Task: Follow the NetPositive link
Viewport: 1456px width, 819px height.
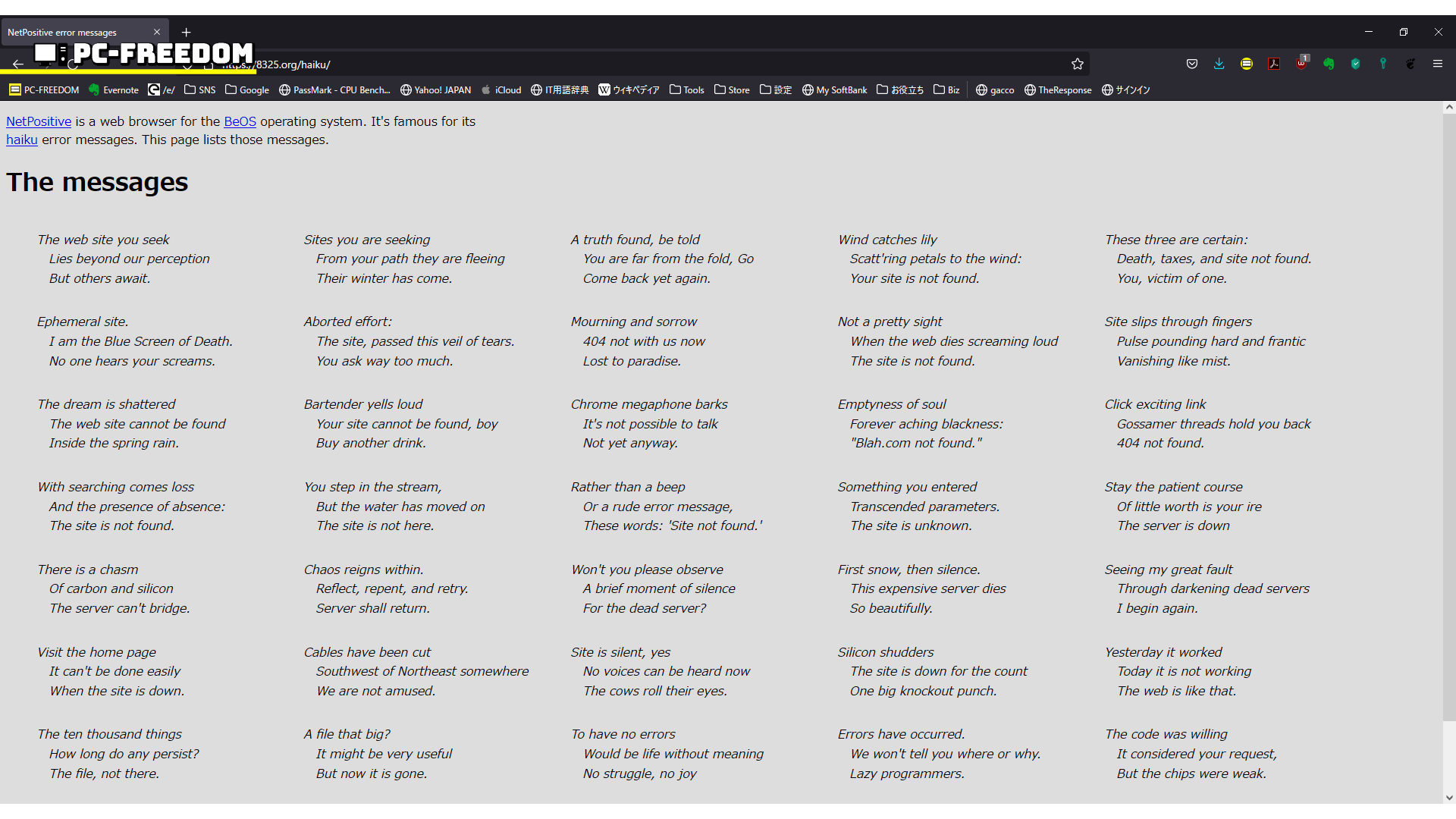Action: click(x=39, y=121)
